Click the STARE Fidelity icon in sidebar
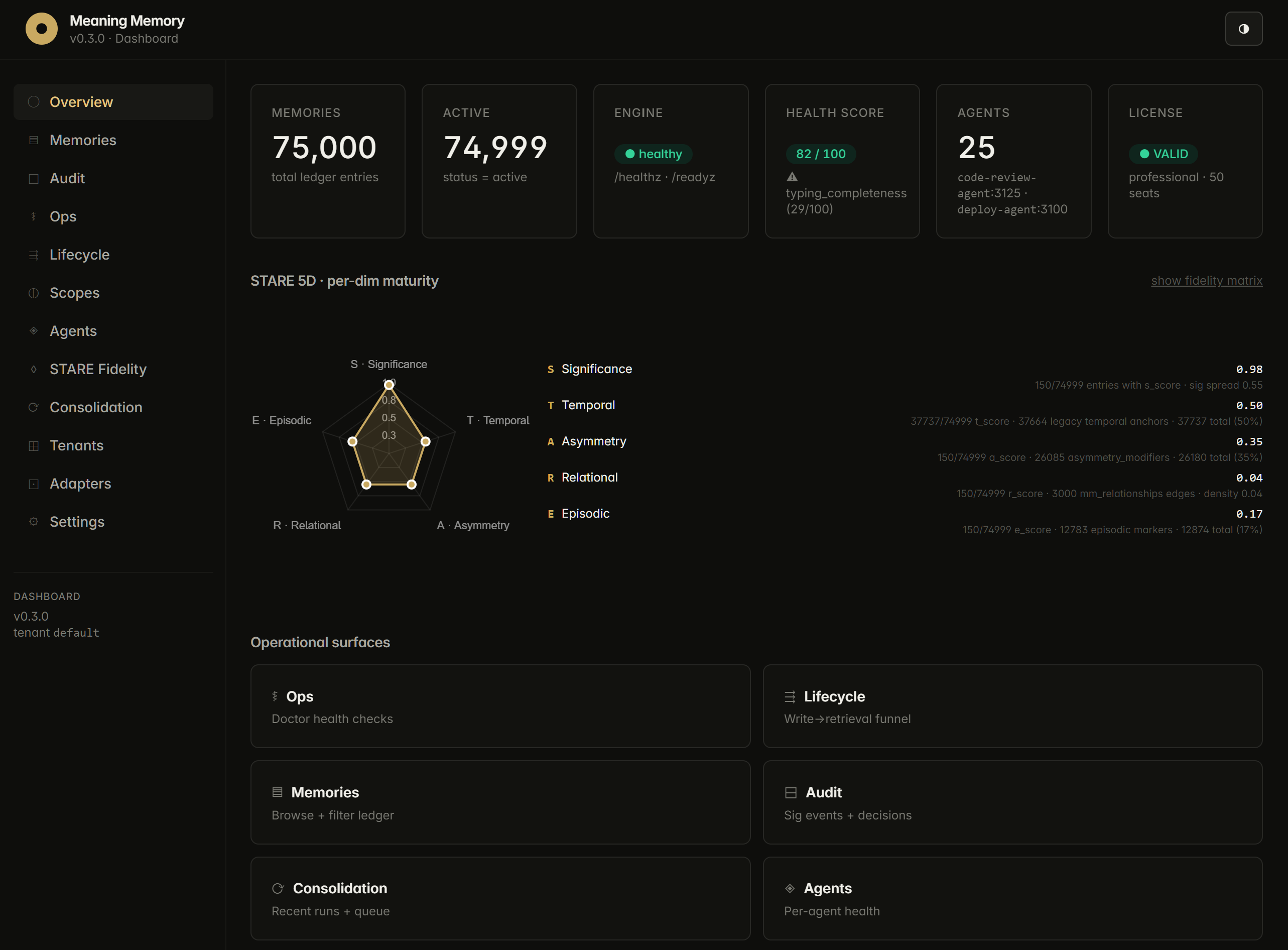 click(x=33, y=369)
